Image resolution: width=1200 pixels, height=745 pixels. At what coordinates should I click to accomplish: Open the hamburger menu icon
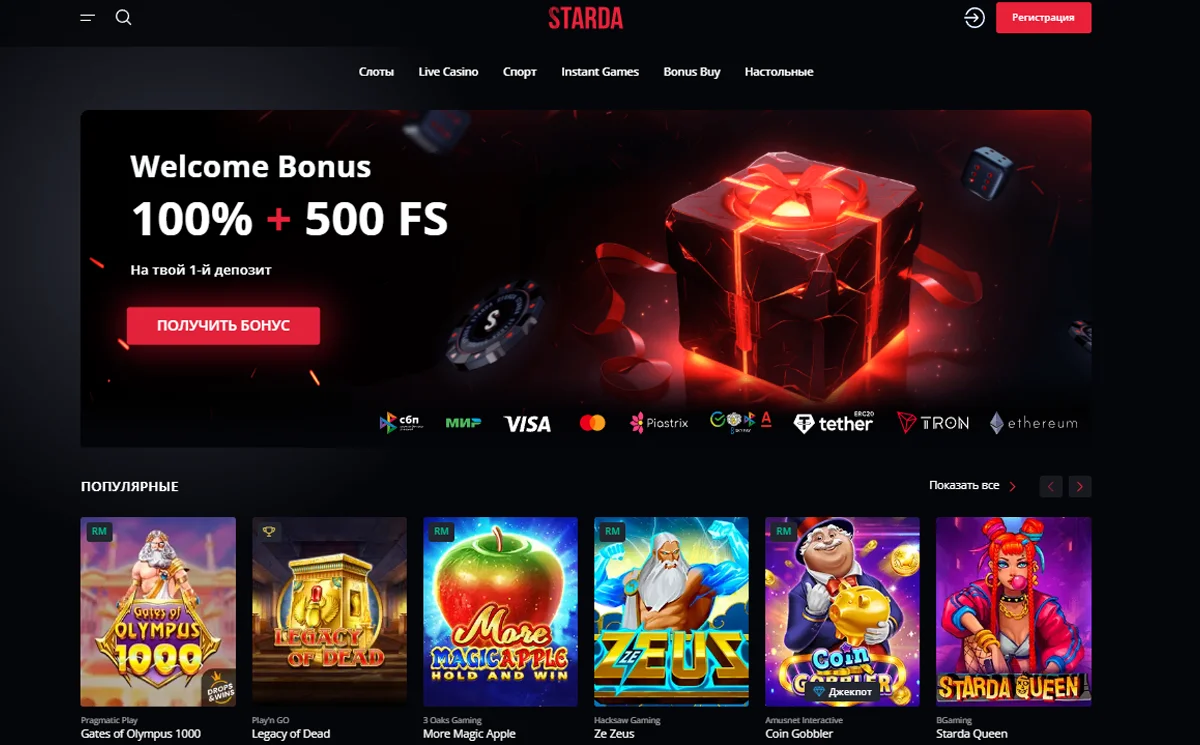pos(88,18)
